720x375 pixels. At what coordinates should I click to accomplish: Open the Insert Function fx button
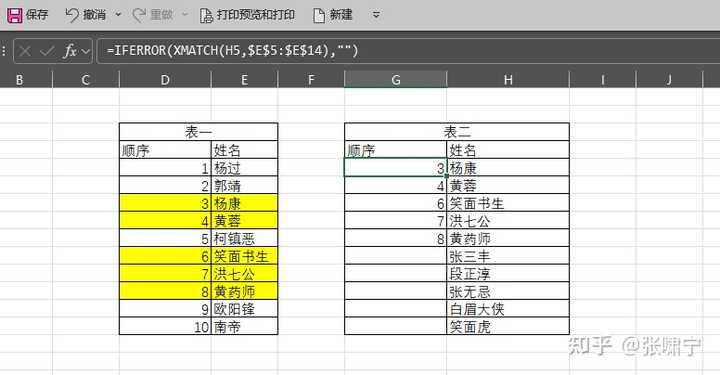coord(70,50)
